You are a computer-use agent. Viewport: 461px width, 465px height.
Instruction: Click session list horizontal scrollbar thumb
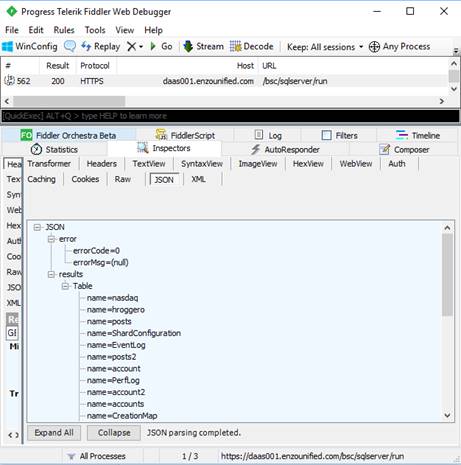point(69,101)
